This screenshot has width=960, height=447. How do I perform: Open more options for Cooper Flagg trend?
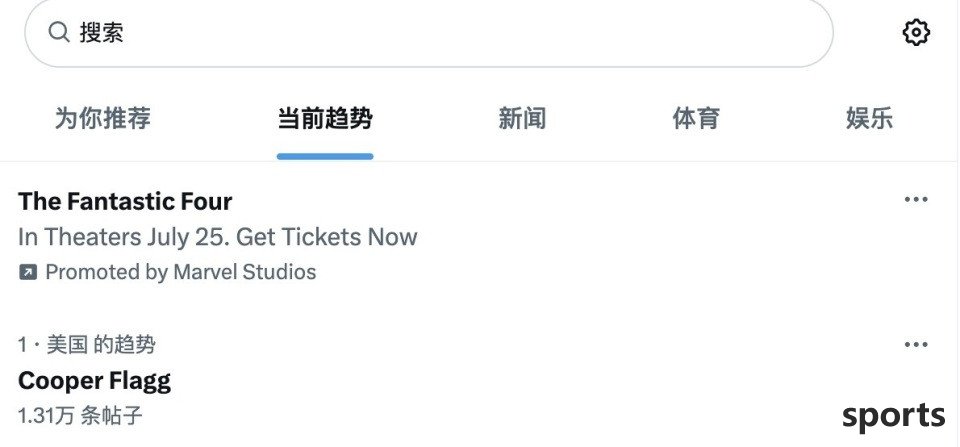tap(916, 344)
